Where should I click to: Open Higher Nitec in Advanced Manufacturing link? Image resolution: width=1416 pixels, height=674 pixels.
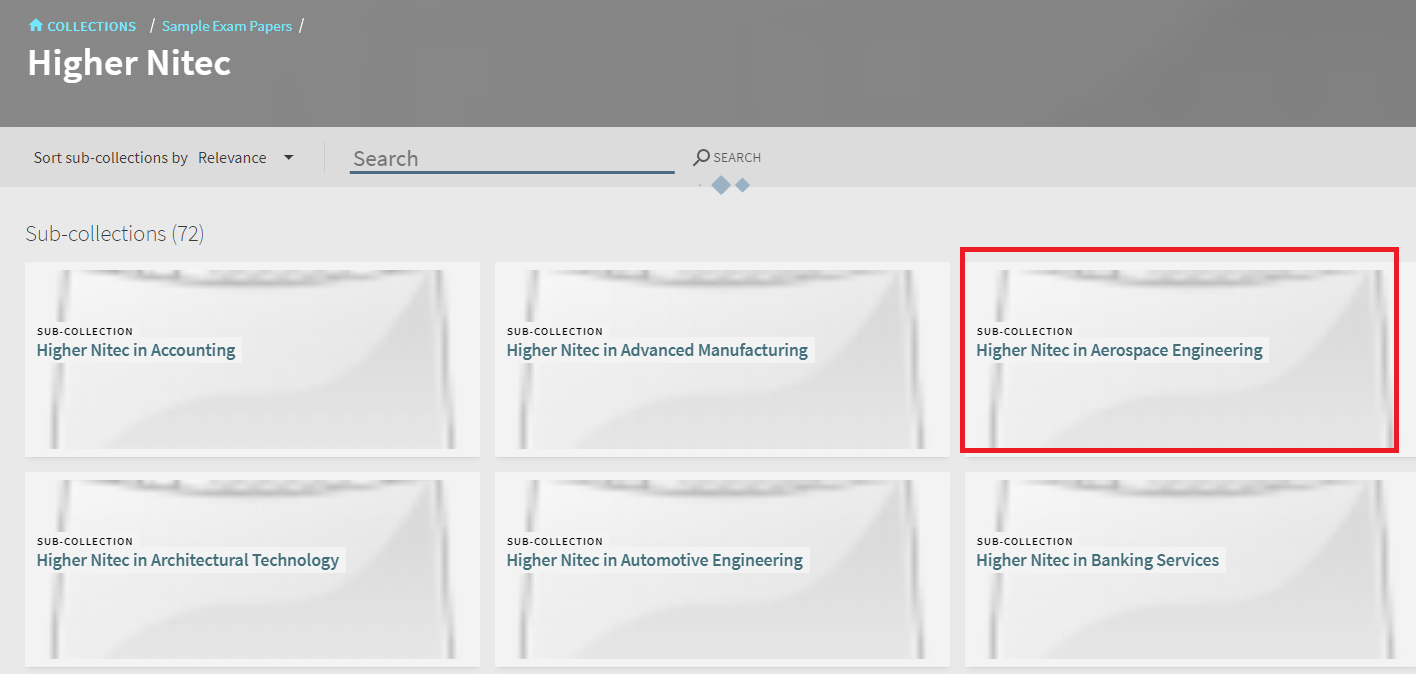coord(657,350)
